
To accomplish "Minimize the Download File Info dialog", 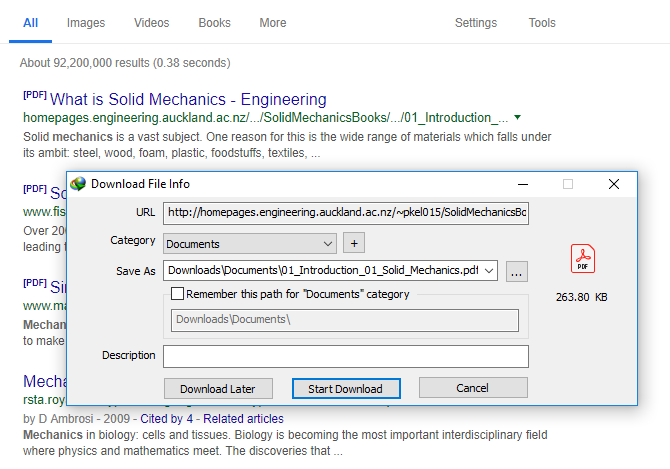I will tap(522, 184).
